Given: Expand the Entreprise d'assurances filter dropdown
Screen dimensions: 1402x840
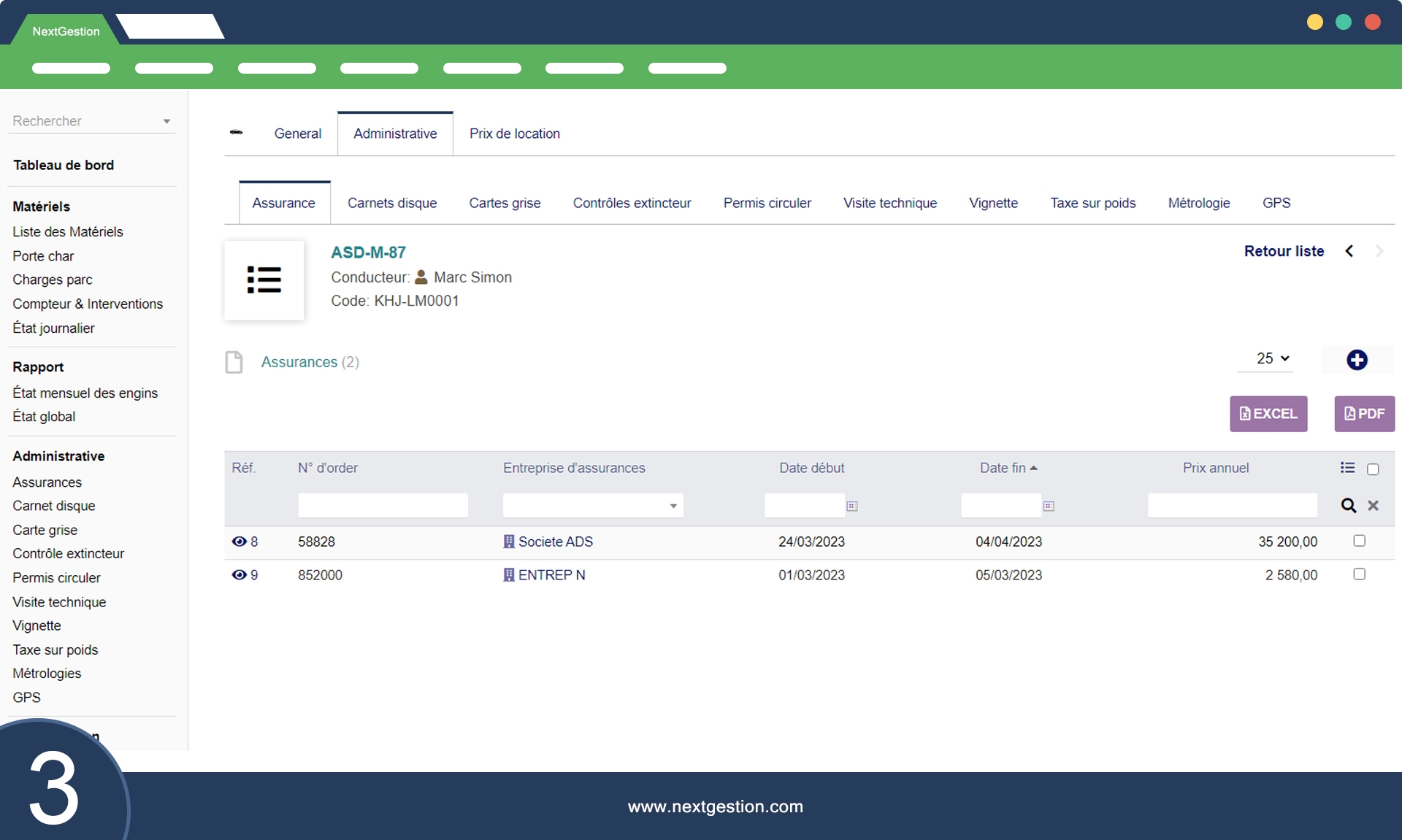Looking at the screenshot, I should point(673,506).
